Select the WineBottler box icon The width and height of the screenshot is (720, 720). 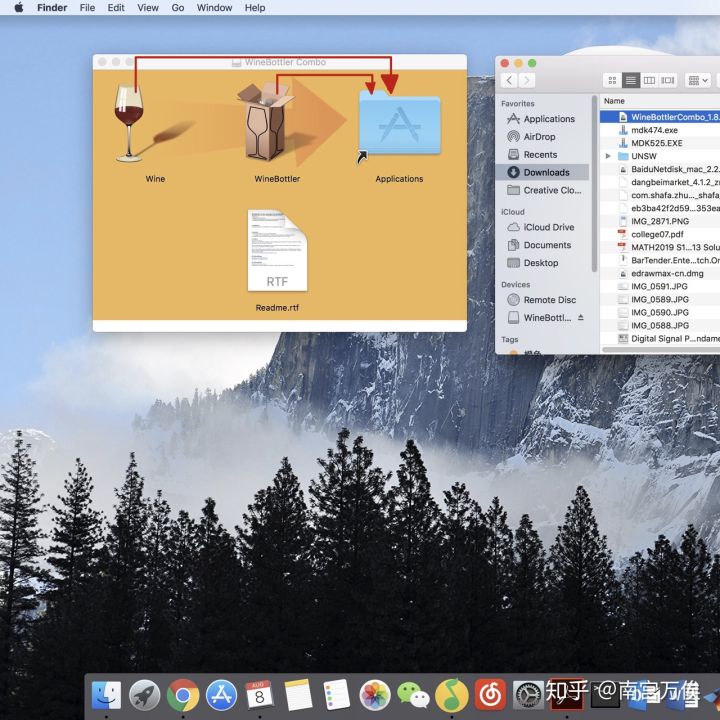[x=265, y=122]
